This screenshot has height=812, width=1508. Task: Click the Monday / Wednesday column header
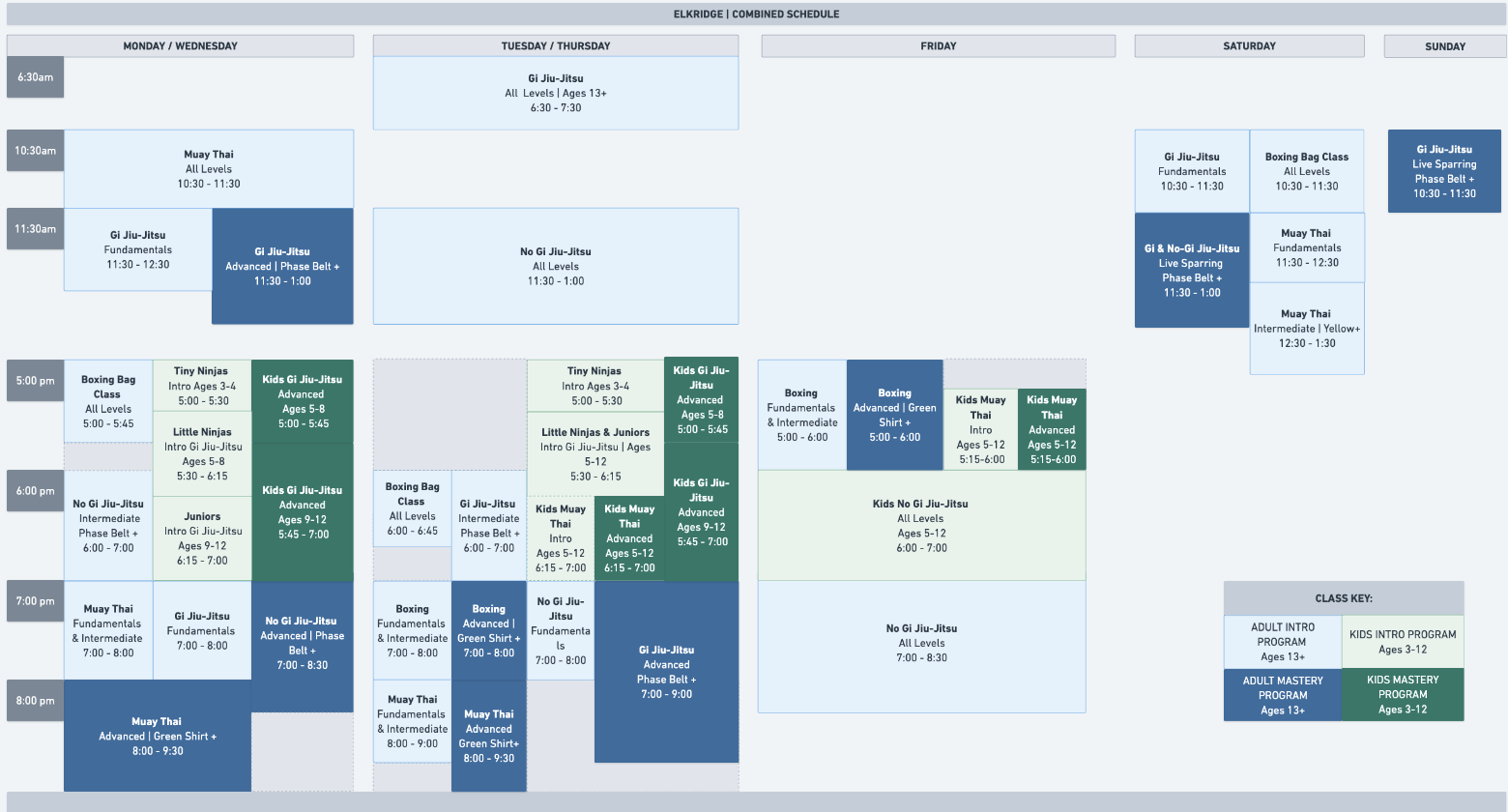180,46
